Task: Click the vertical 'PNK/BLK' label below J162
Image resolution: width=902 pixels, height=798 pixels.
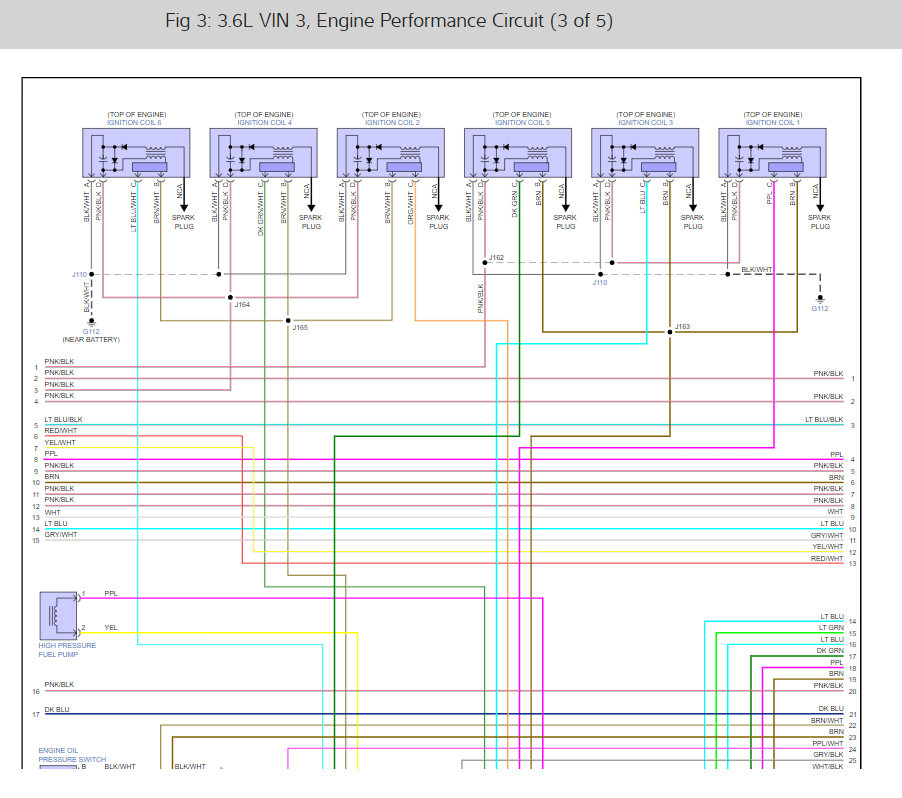Action: pyautogui.click(x=480, y=299)
